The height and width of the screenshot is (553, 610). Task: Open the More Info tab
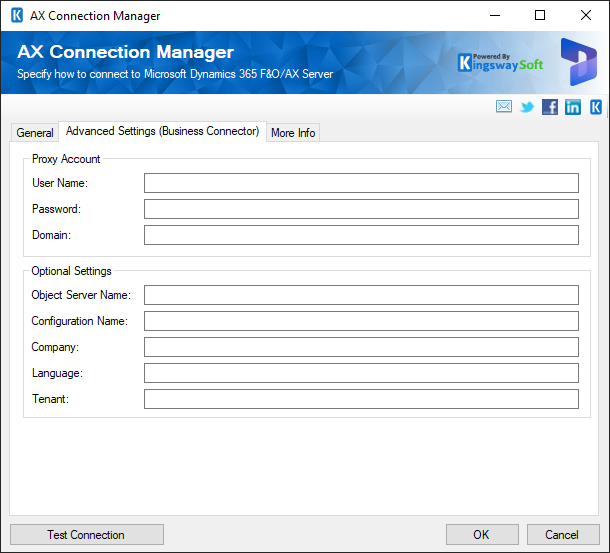(293, 133)
